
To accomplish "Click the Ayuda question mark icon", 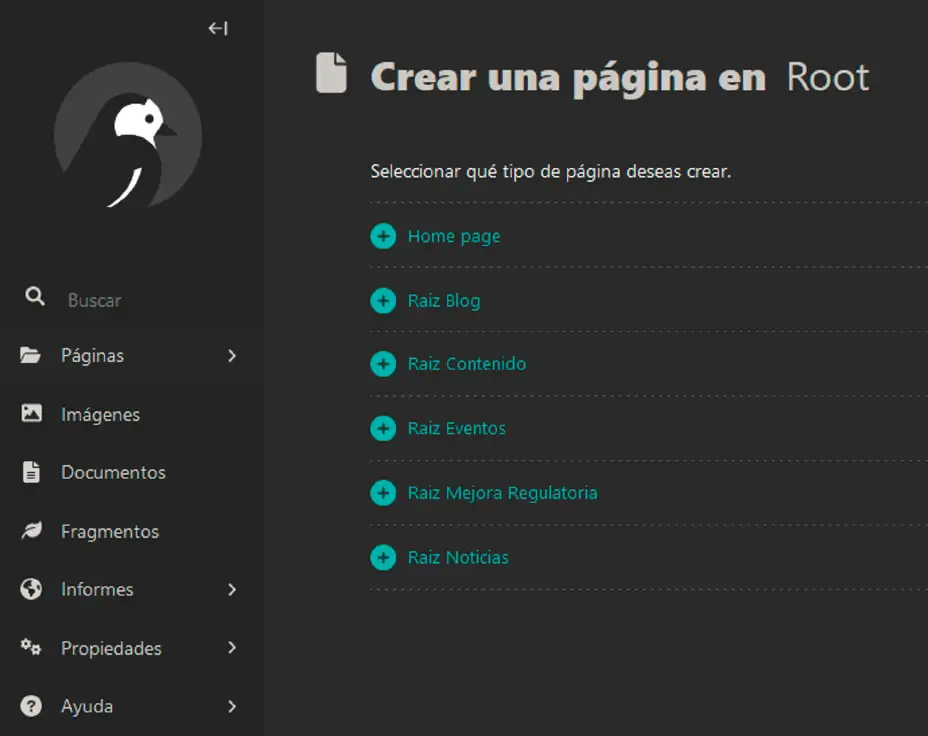I will pos(31,705).
